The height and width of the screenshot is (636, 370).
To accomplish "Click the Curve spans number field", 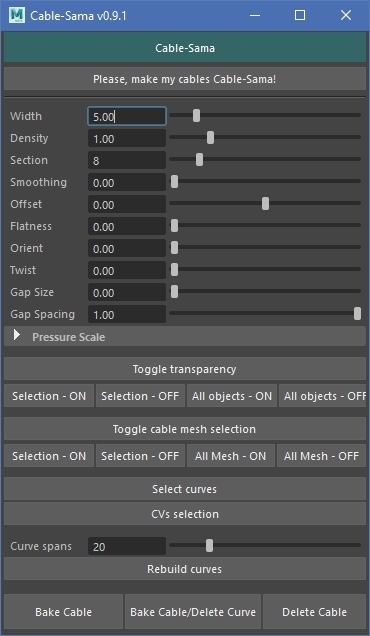I will coord(127,546).
